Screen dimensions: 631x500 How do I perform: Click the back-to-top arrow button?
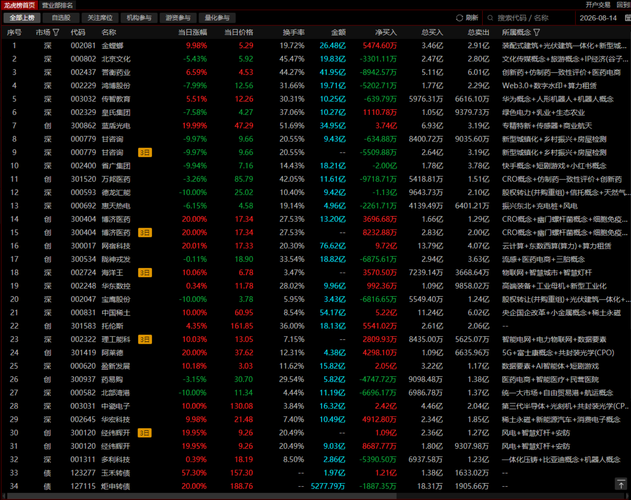[621, 483]
